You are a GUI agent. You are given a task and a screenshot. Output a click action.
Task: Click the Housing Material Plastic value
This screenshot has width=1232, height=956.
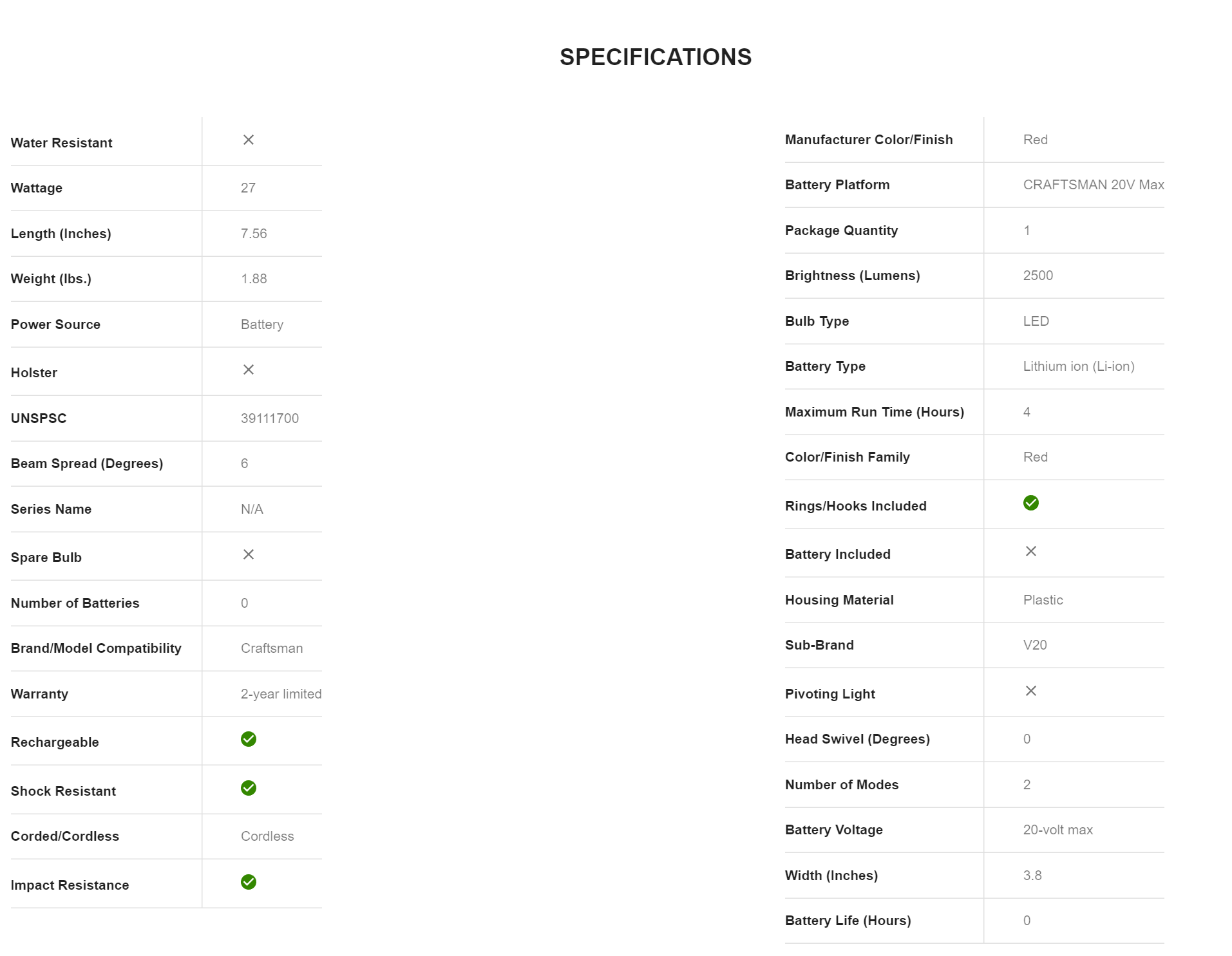1043,600
